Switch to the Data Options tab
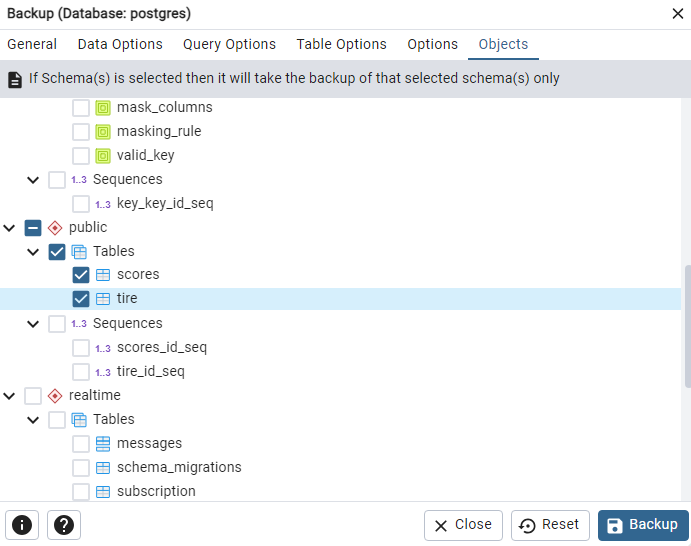Image resolution: width=691 pixels, height=546 pixels. tap(120, 44)
